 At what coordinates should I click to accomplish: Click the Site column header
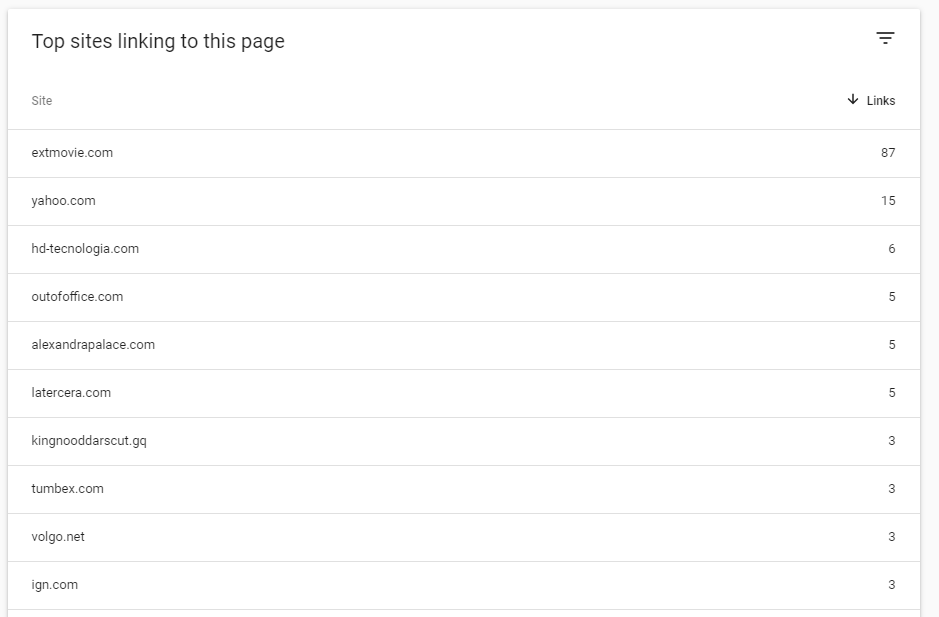(x=42, y=101)
